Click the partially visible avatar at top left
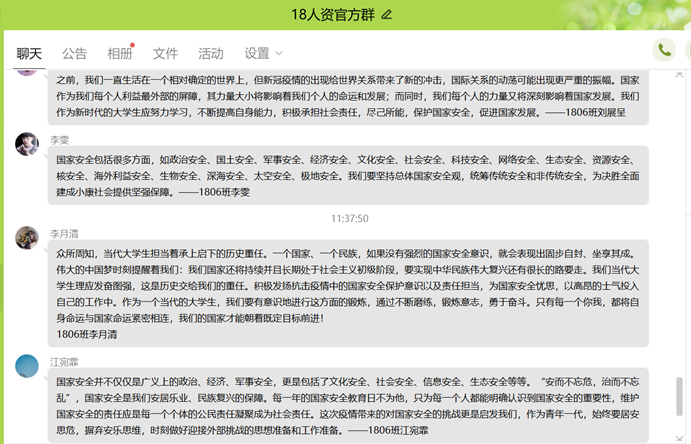 click(27, 70)
